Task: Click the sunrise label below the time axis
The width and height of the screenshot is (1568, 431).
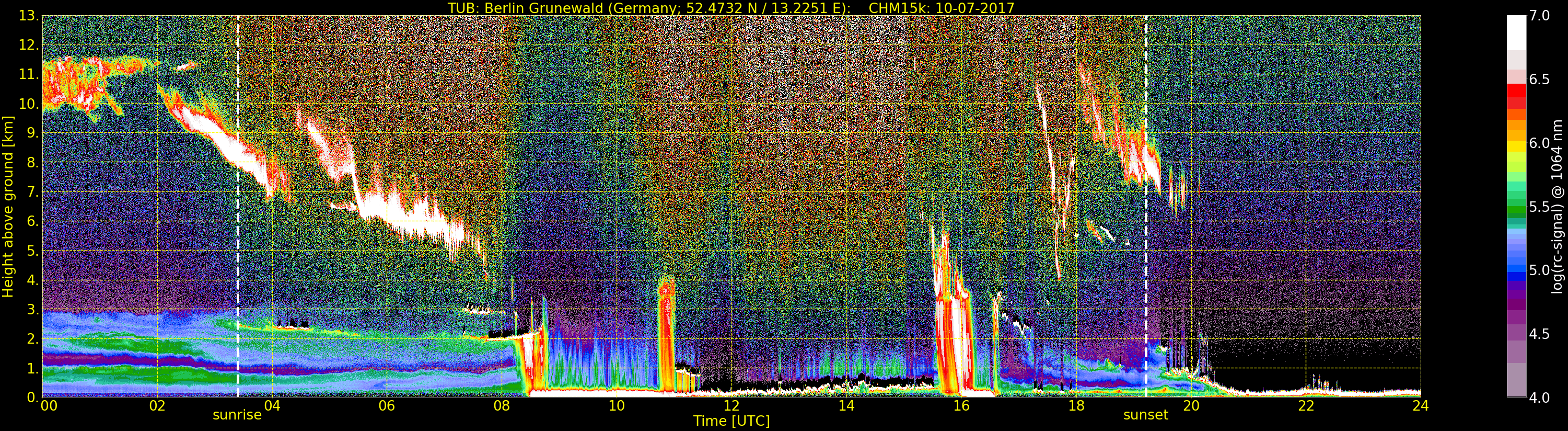Action: [237, 415]
